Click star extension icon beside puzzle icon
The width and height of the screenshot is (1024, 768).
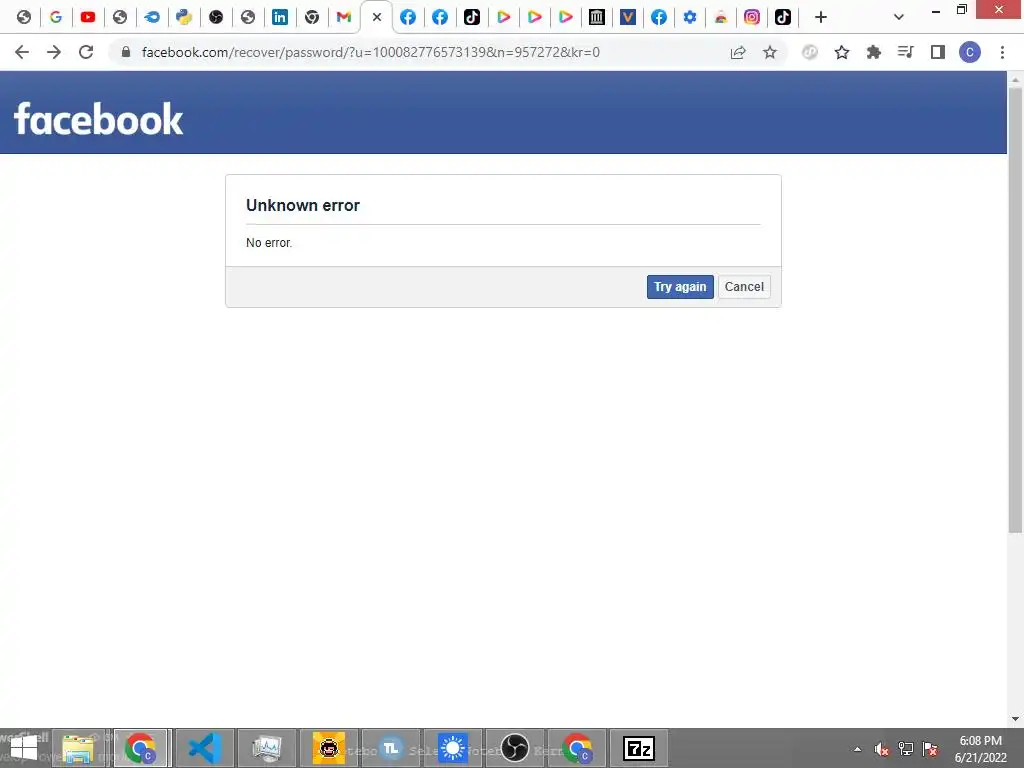pyautogui.click(x=842, y=52)
